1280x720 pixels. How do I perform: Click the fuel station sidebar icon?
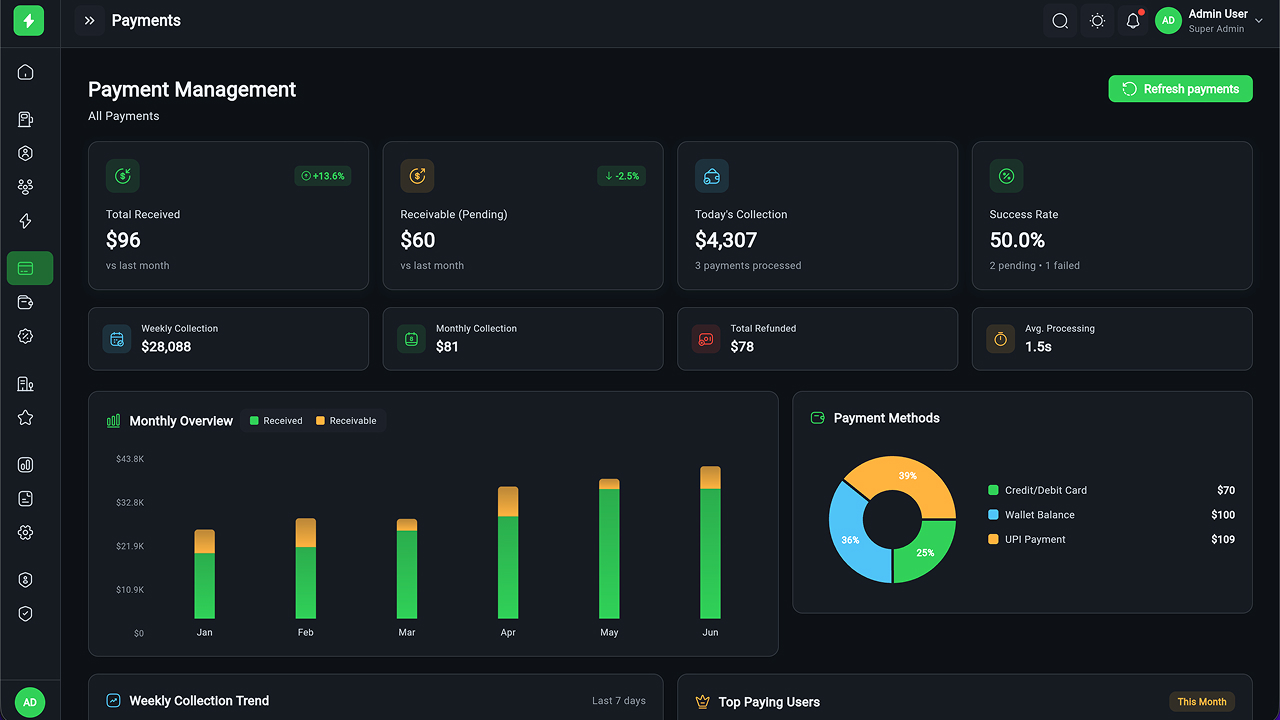(x=26, y=120)
